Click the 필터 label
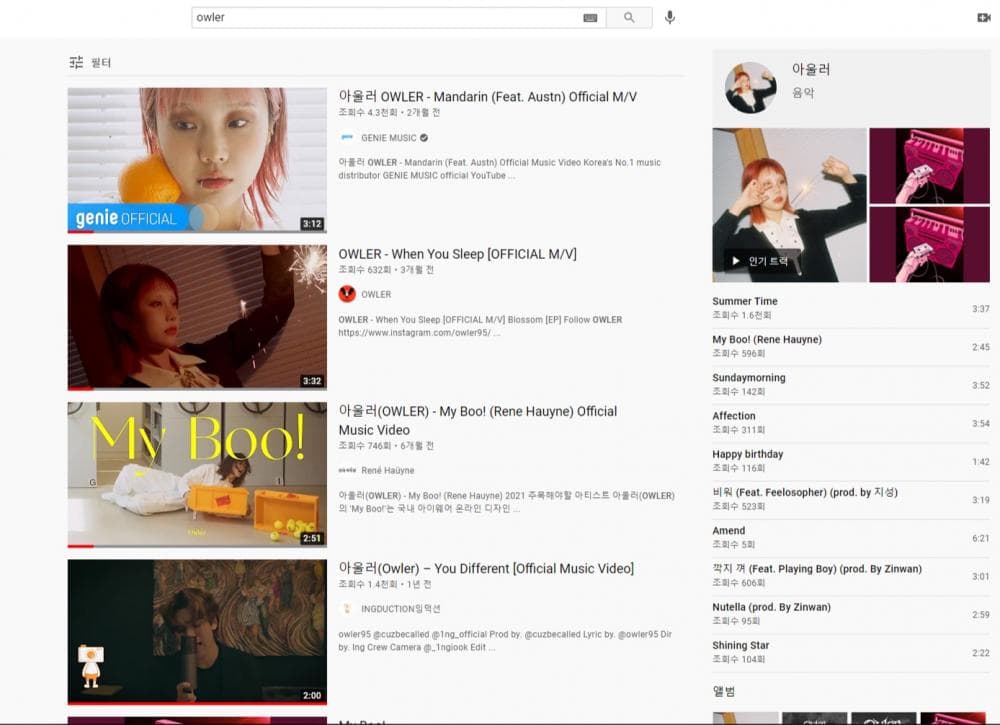Screen dimensions: 1000x725 (101, 62)
